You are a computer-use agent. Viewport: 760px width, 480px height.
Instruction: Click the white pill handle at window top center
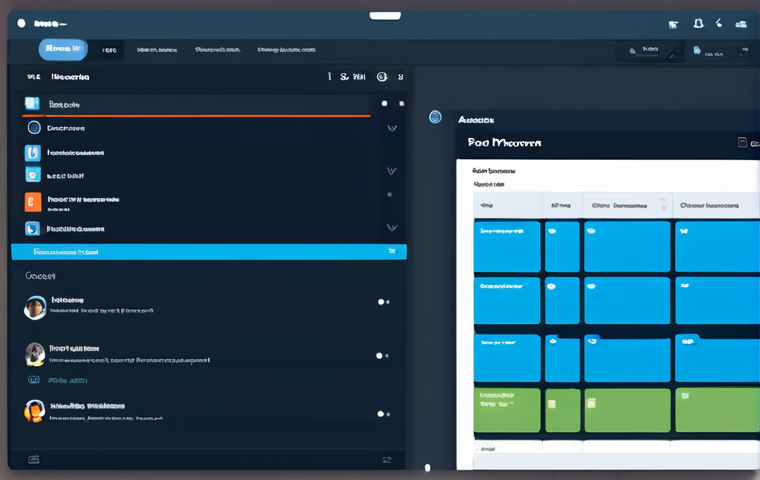click(x=385, y=16)
